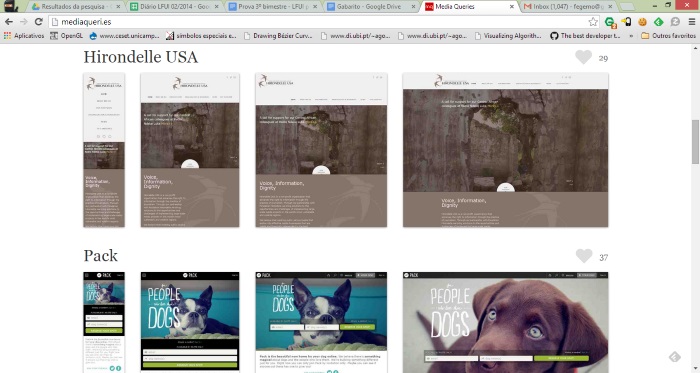
Task: Open Pack third-width terrier thumbnail
Action: [x=321, y=322]
